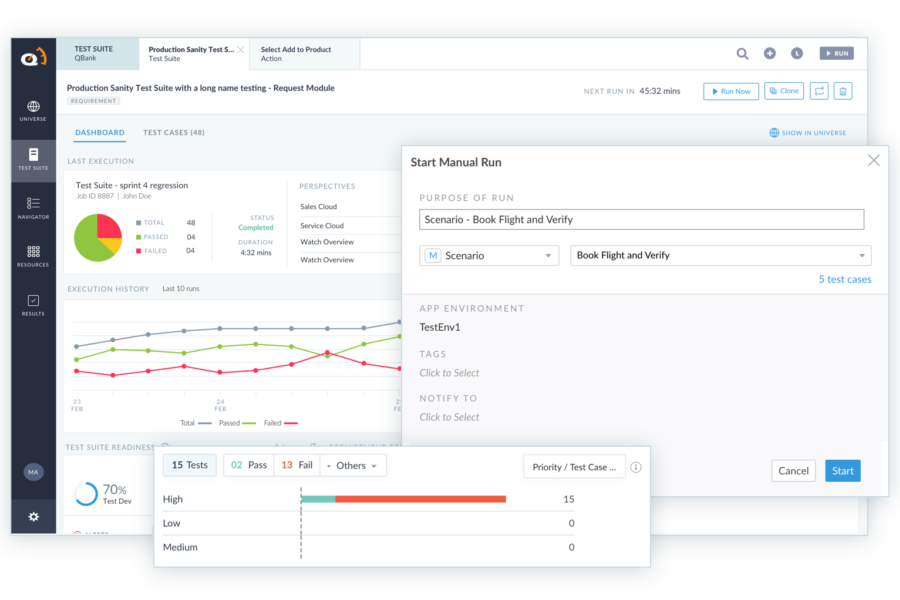Click the search magnifier icon

[x=742, y=54]
